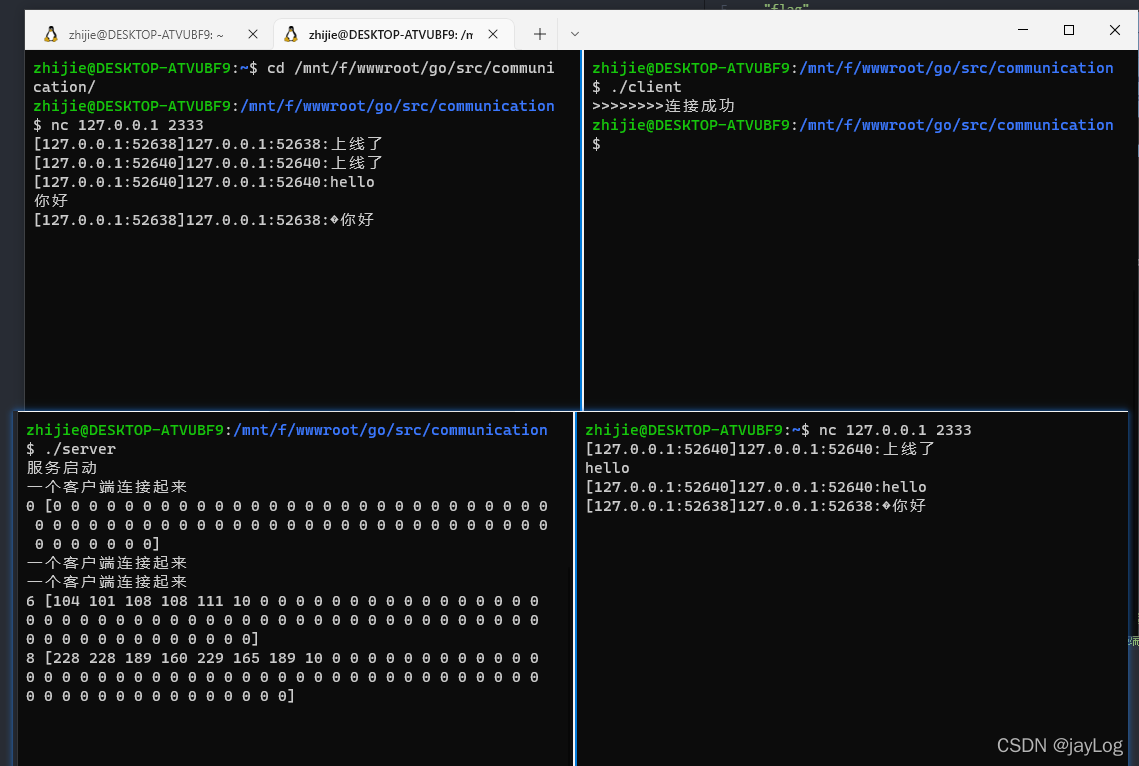Click the Linux penguin icon on second tab
Viewport: 1139px width, 766px height.
pyautogui.click(x=291, y=34)
